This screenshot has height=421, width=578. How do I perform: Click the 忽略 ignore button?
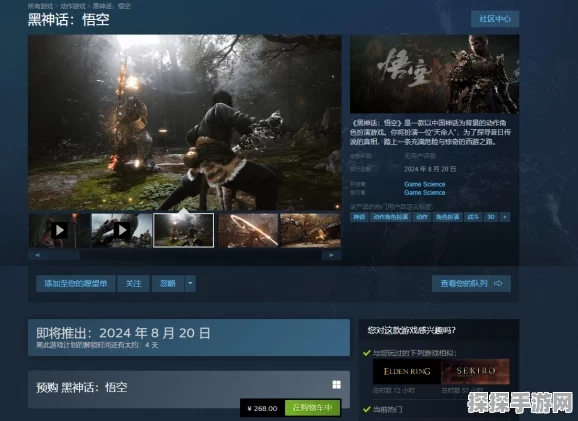(168, 283)
